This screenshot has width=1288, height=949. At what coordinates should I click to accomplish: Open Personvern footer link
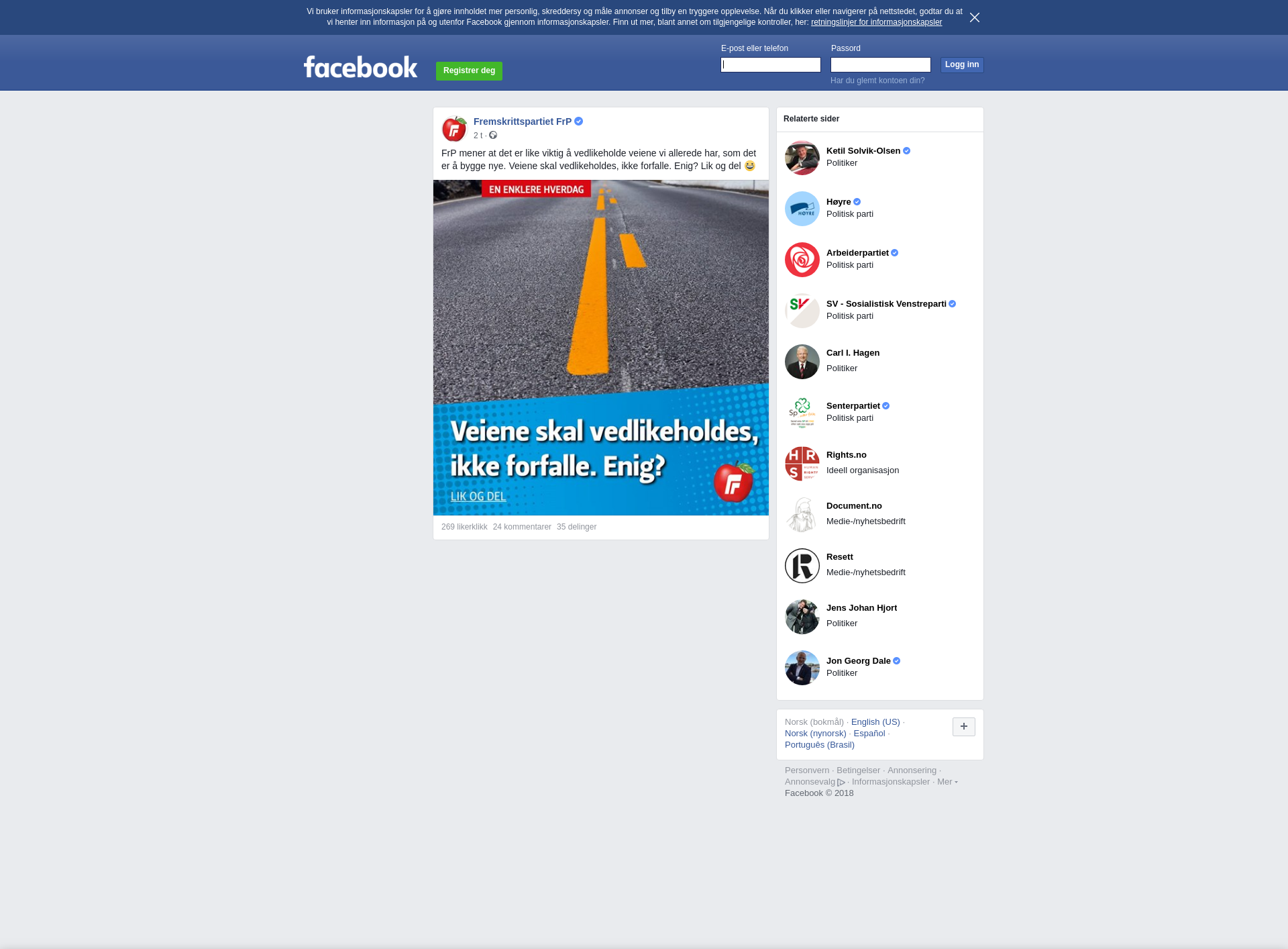(807, 770)
